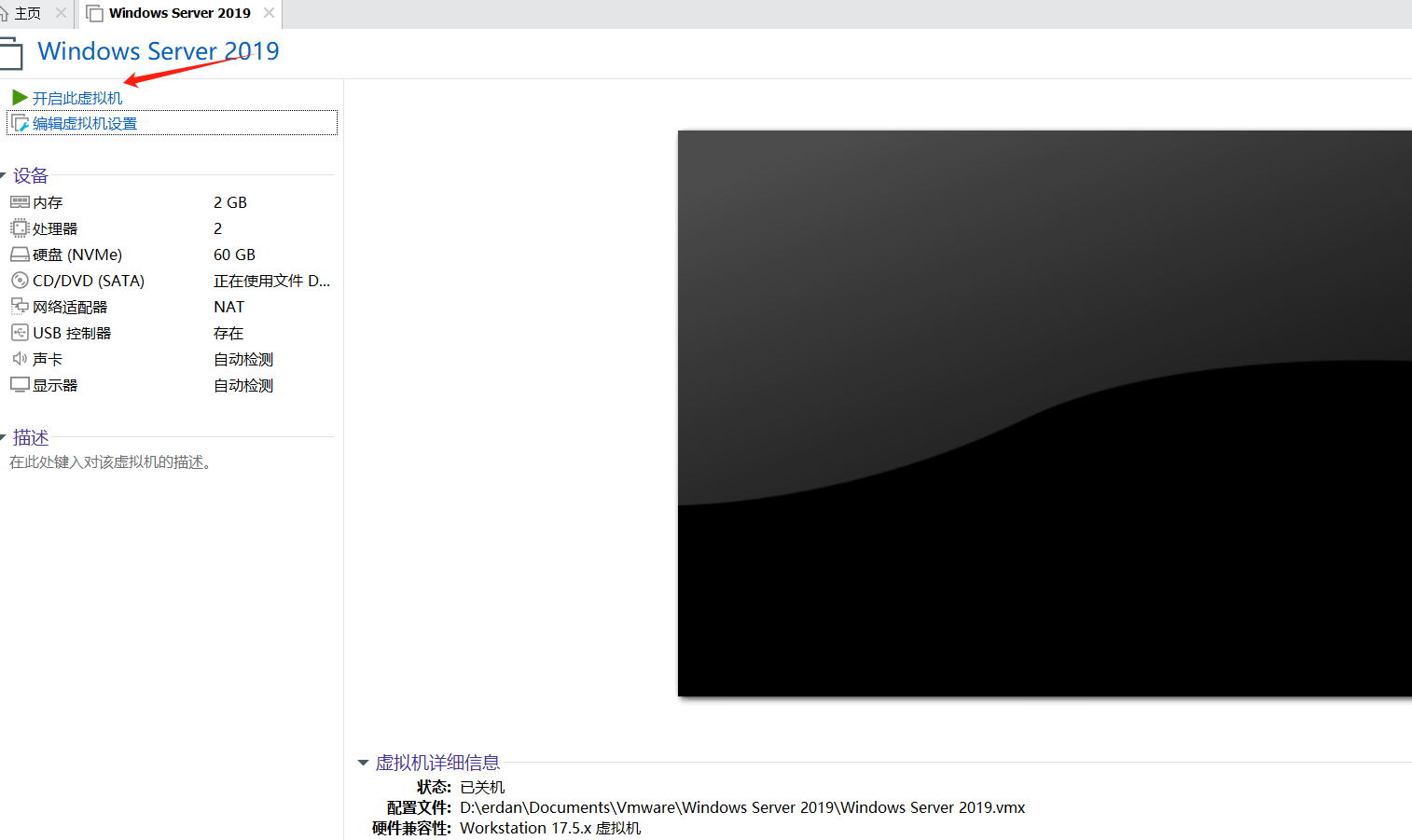
Task: Click the VM icon on Windows Server 2019 tab
Action: point(94,13)
